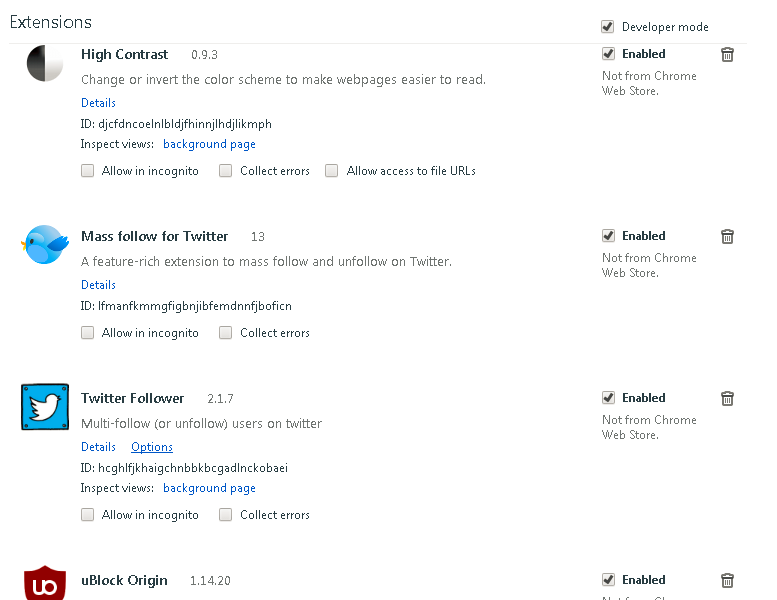Open Details link for High Contrast
Screen dimensions: 777x600
(x=98, y=103)
